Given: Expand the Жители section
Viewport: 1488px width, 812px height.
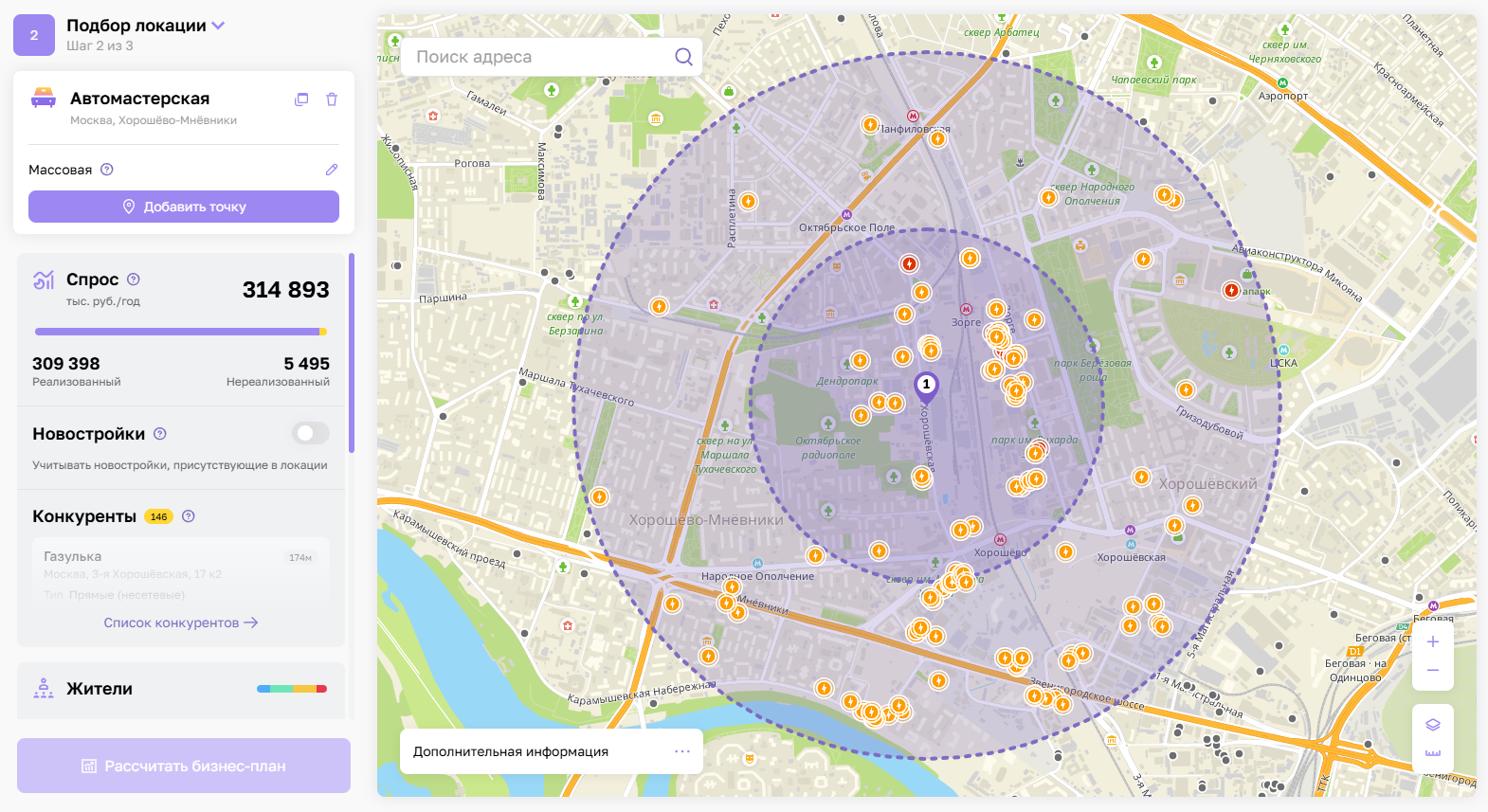Looking at the screenshot, I should [181, 689].
